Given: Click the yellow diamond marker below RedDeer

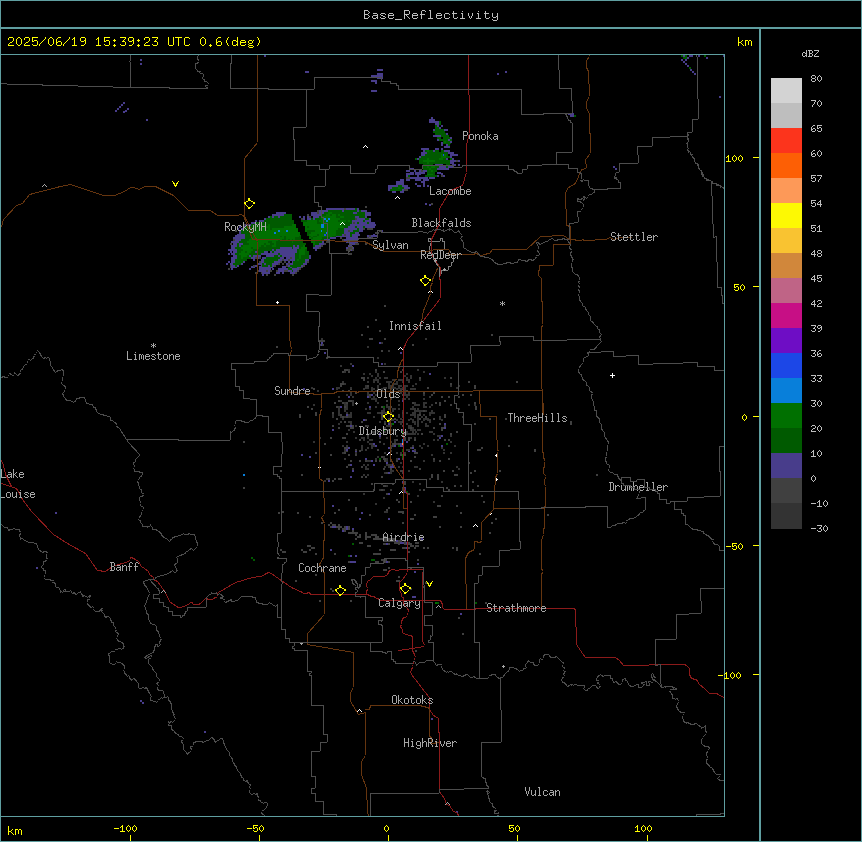Looking at the screenshot, I should click(426, 281).
